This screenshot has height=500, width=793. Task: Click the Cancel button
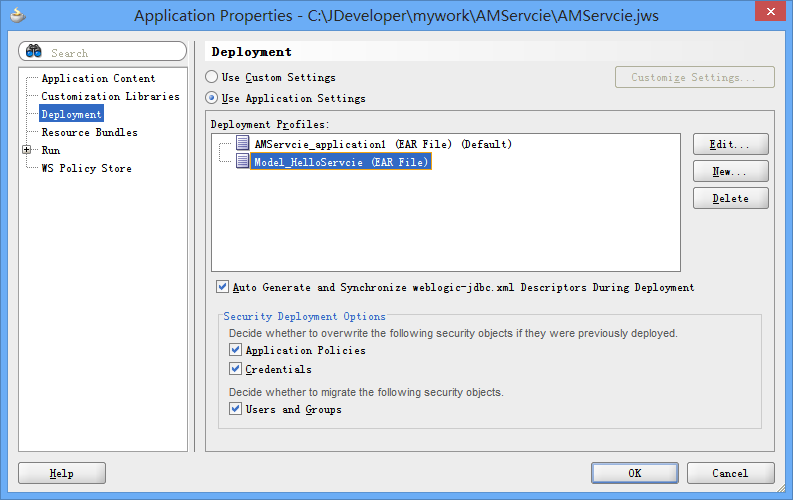pyautogui.click(x=730, y=473)
